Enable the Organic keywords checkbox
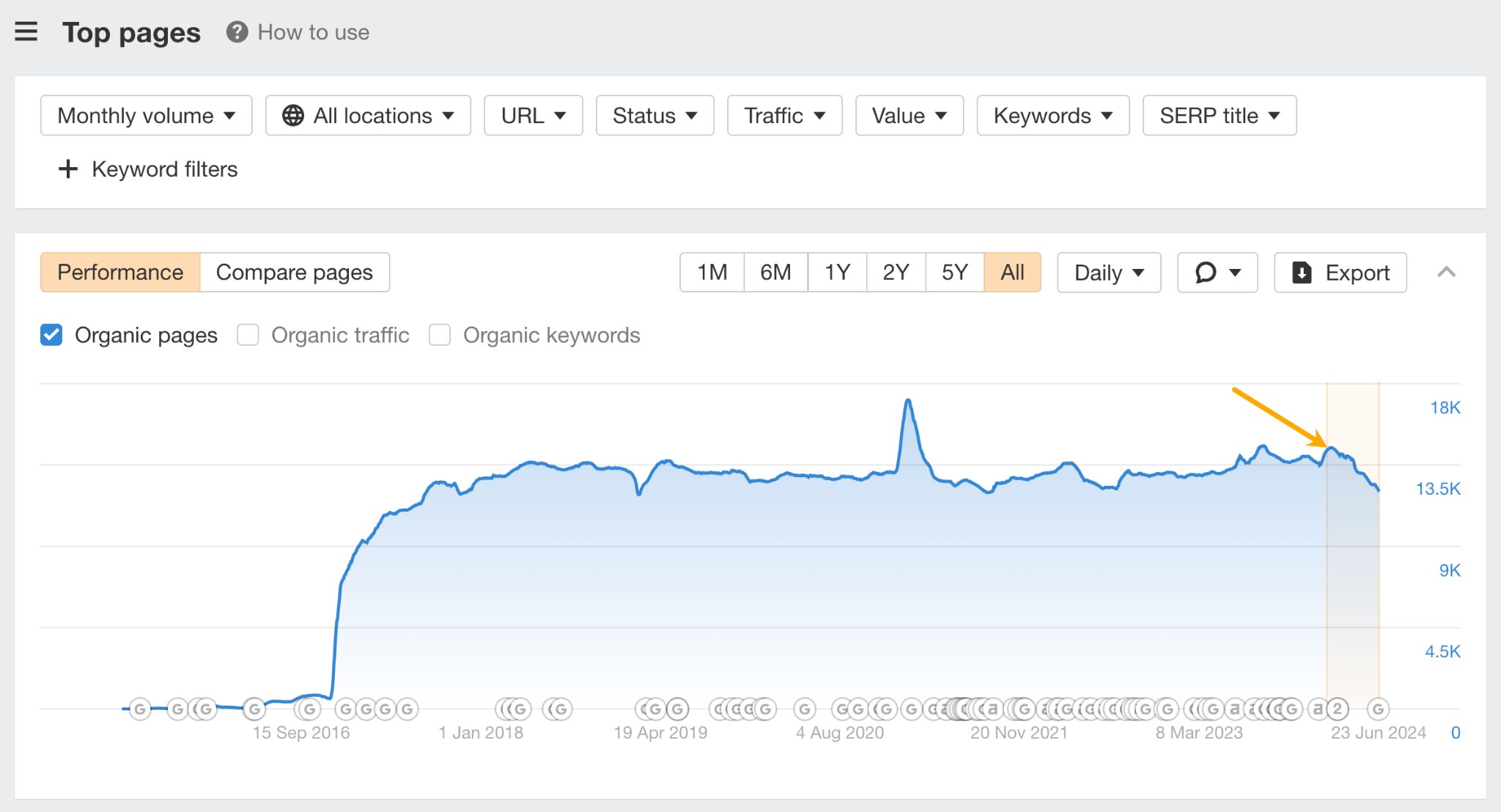Image resolution: width=1501 pixels, height=812 pixels. point(440,335)
